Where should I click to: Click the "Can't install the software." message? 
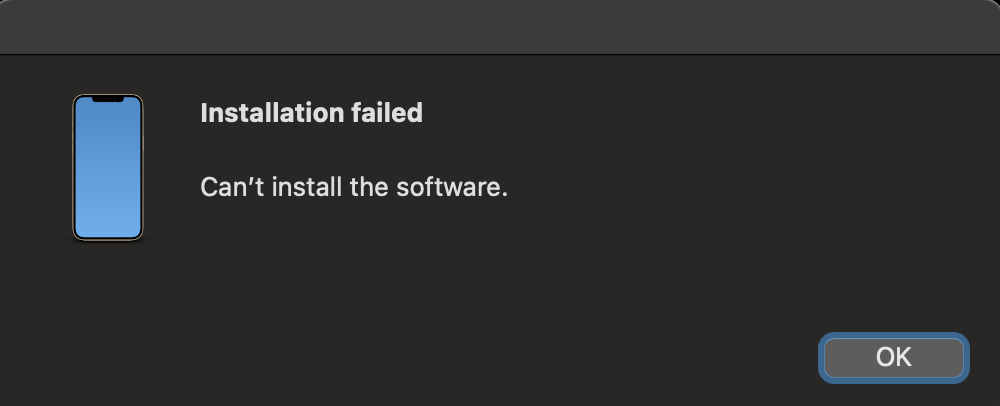coord(354,187)
